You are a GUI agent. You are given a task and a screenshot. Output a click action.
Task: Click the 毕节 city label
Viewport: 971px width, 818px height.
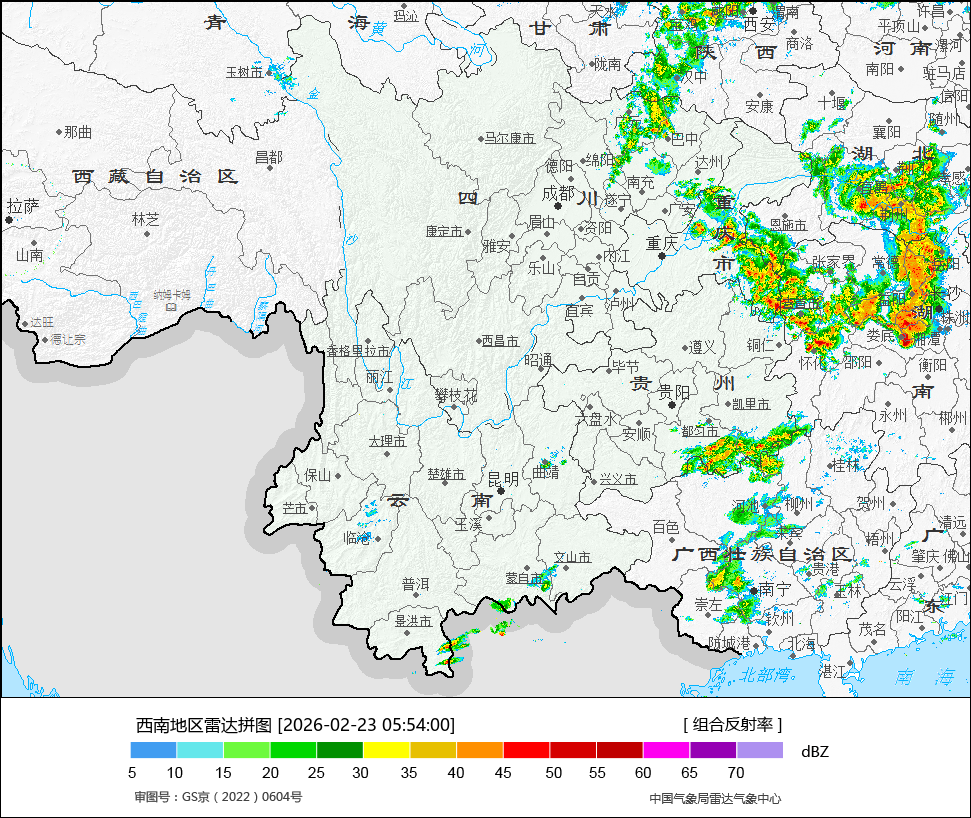(x=625, y=367)
